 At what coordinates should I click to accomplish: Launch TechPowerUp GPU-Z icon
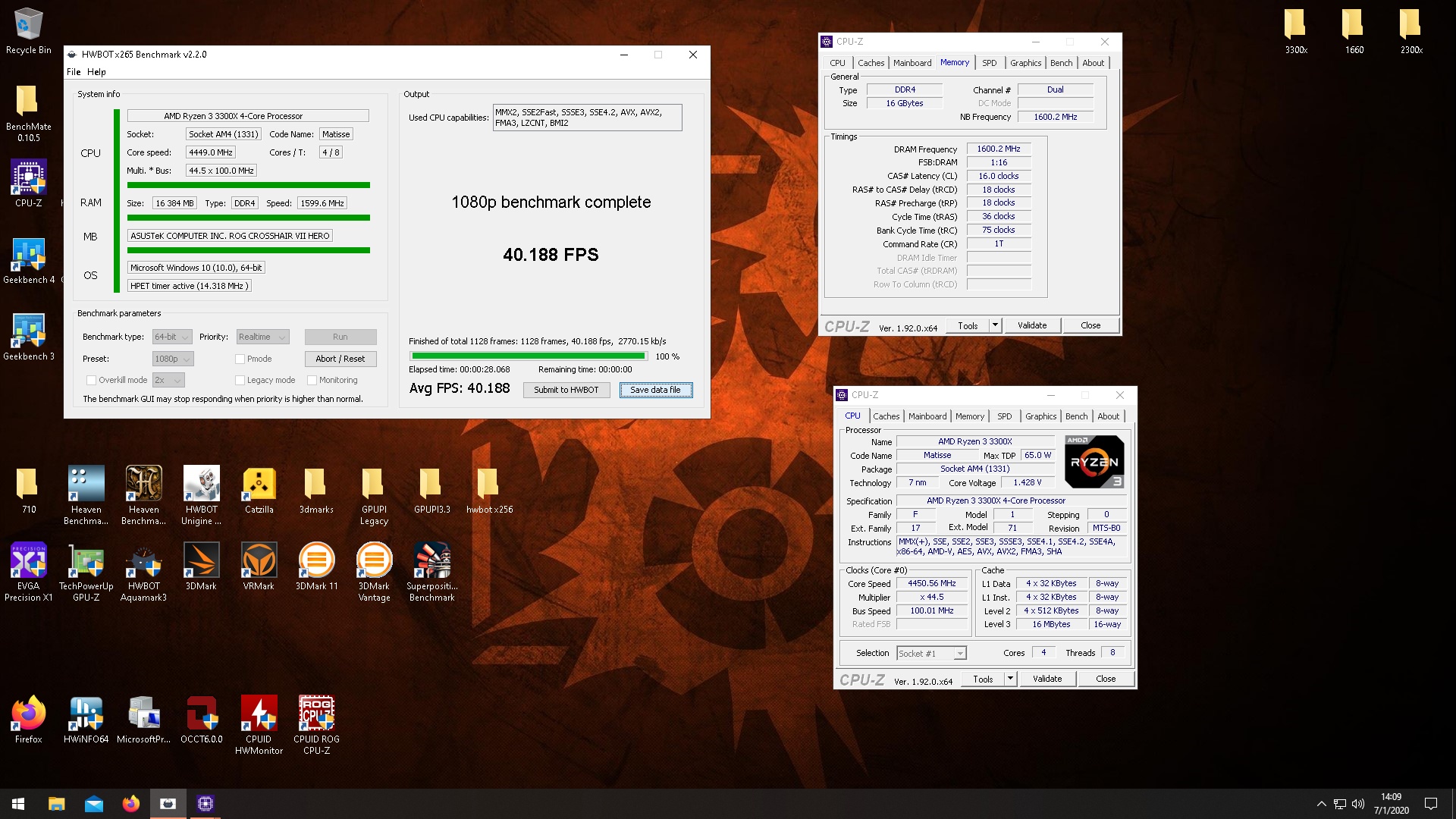[x=86, y=572]
